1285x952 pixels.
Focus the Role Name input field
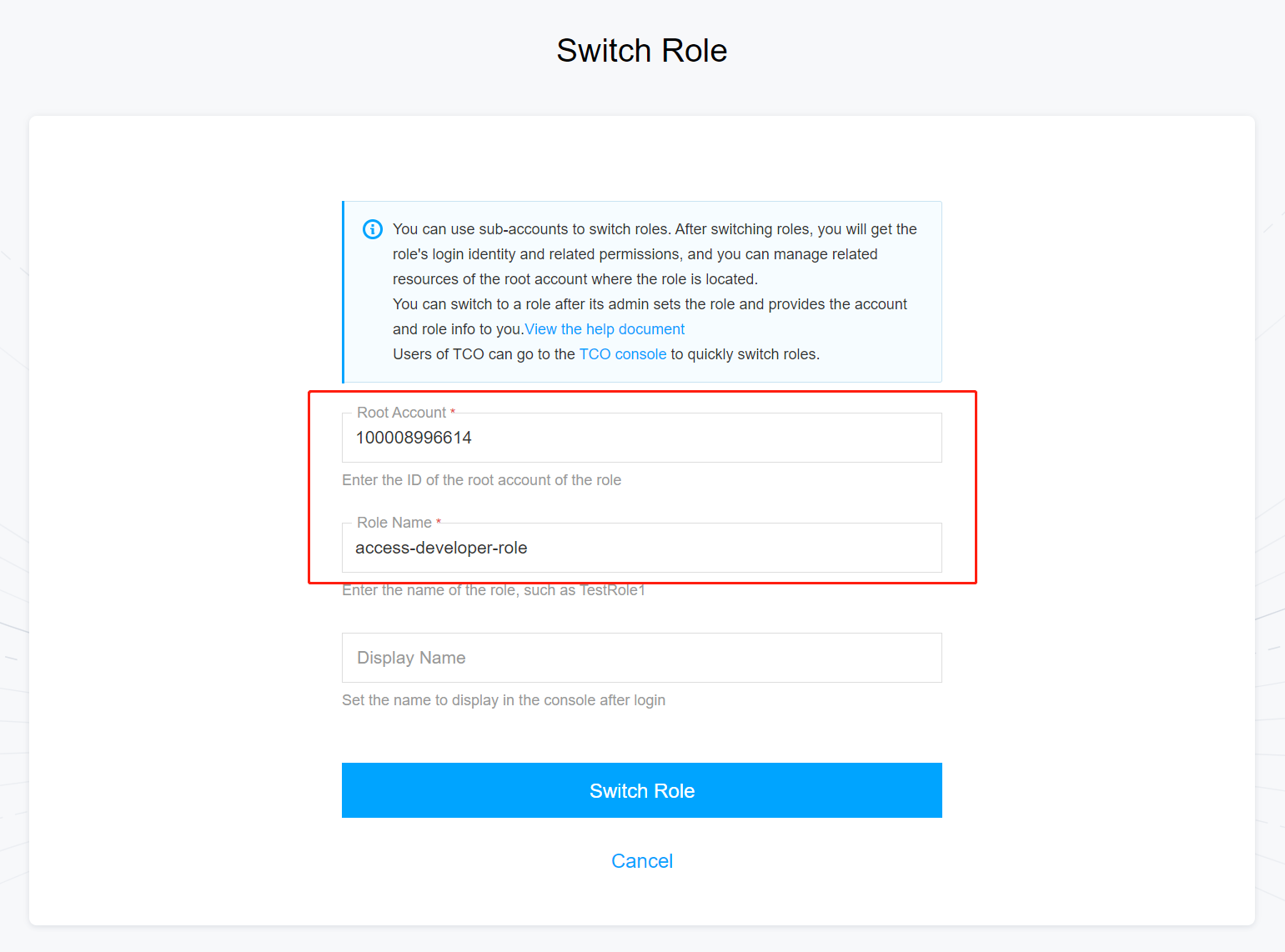tap(641, 549)
